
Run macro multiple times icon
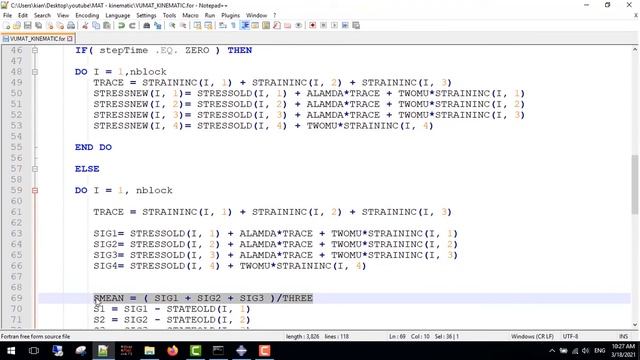pyautogui.click(x=345, y=25)
